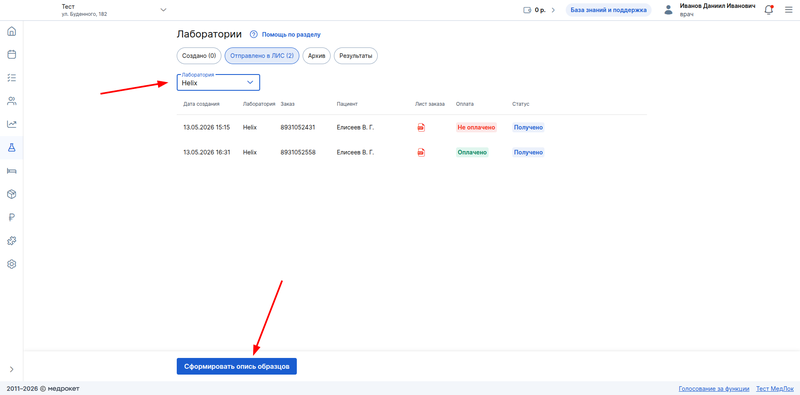This screenshot has height=395, width=800.
Task: Click the date 13.05.2026 16:31
Action: click(207, 152)
